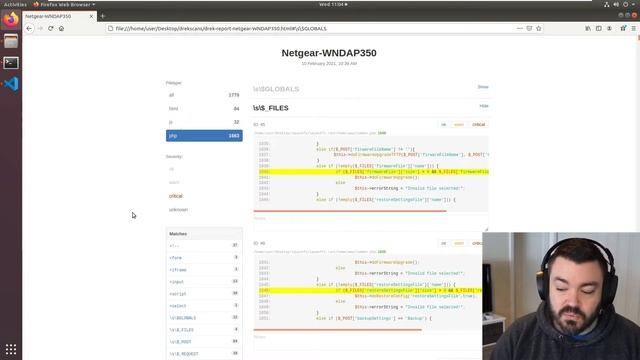
Task: Click the What's New gift icon
Action: click(x=623, y=29)
